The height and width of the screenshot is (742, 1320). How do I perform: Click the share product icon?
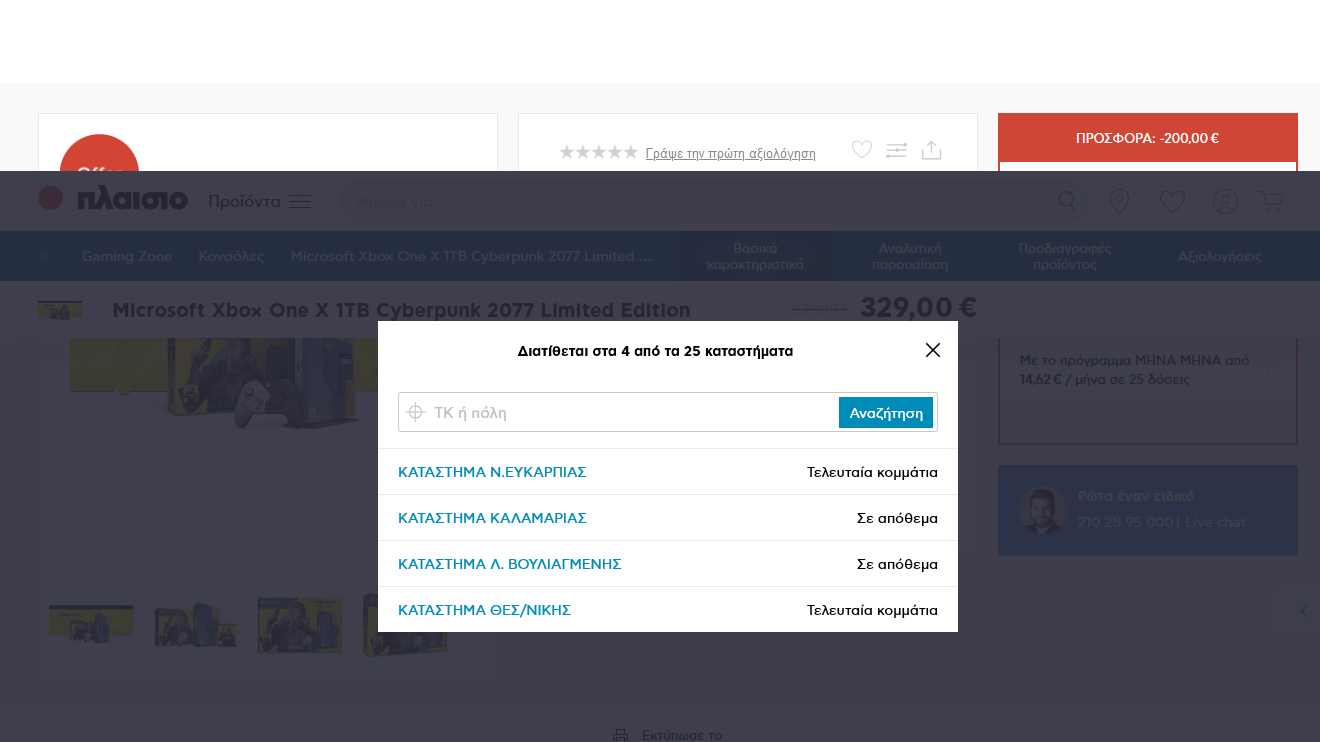931,150
